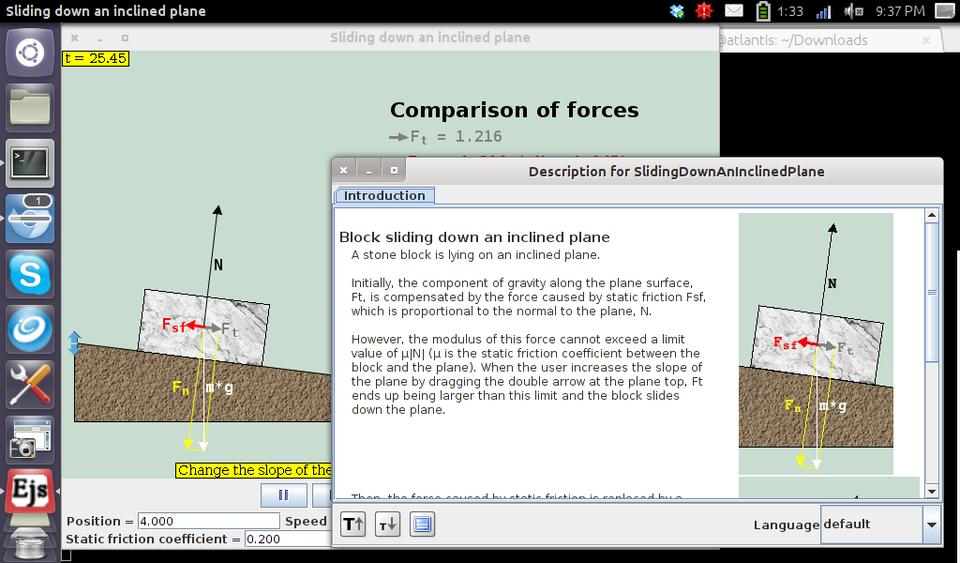The image size is (960, 563).
Task: Click the Dropbox tray icon
Action: click(677, 11)
